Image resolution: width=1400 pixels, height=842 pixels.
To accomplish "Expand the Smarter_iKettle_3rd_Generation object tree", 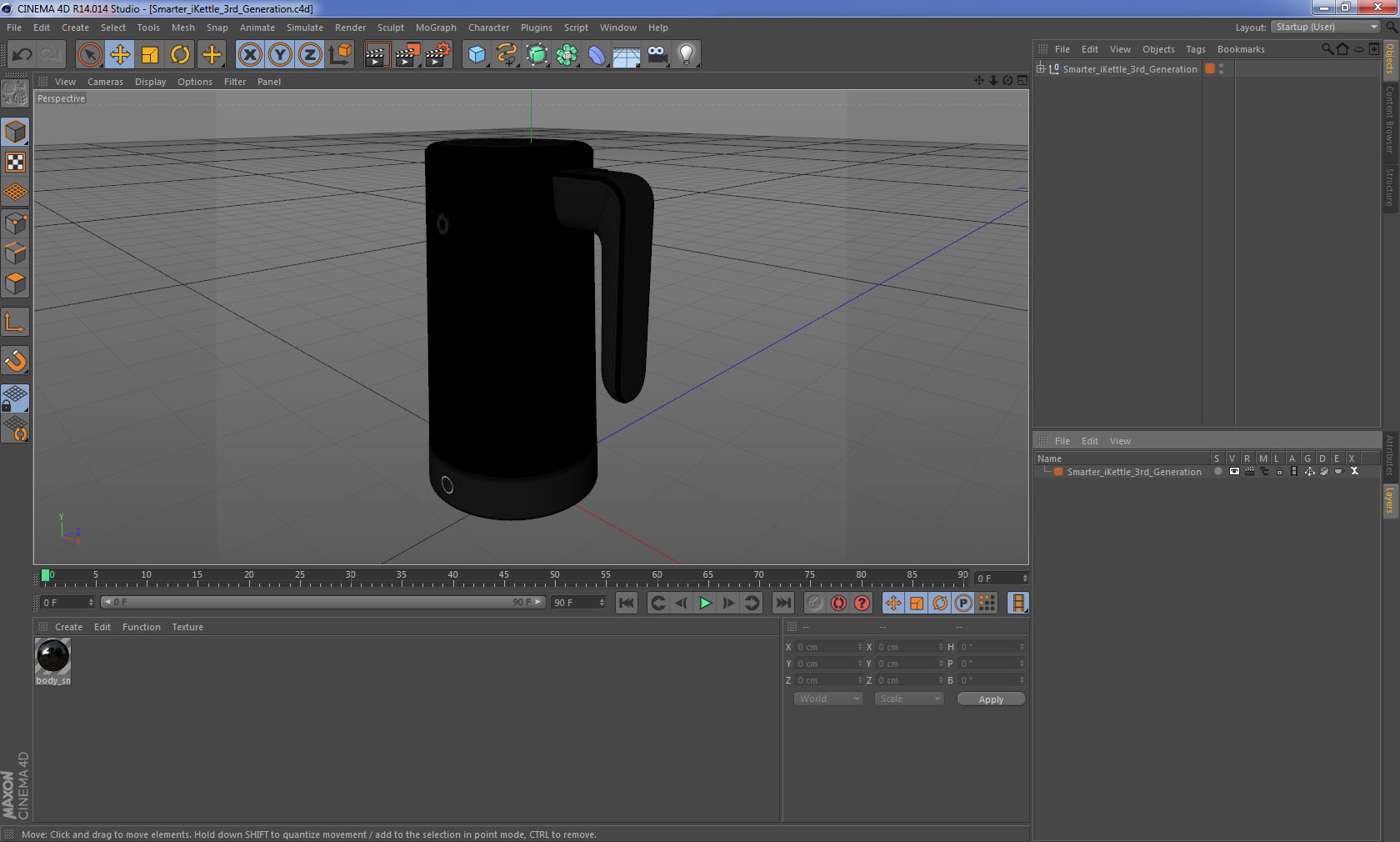I will click(1041, 69).
